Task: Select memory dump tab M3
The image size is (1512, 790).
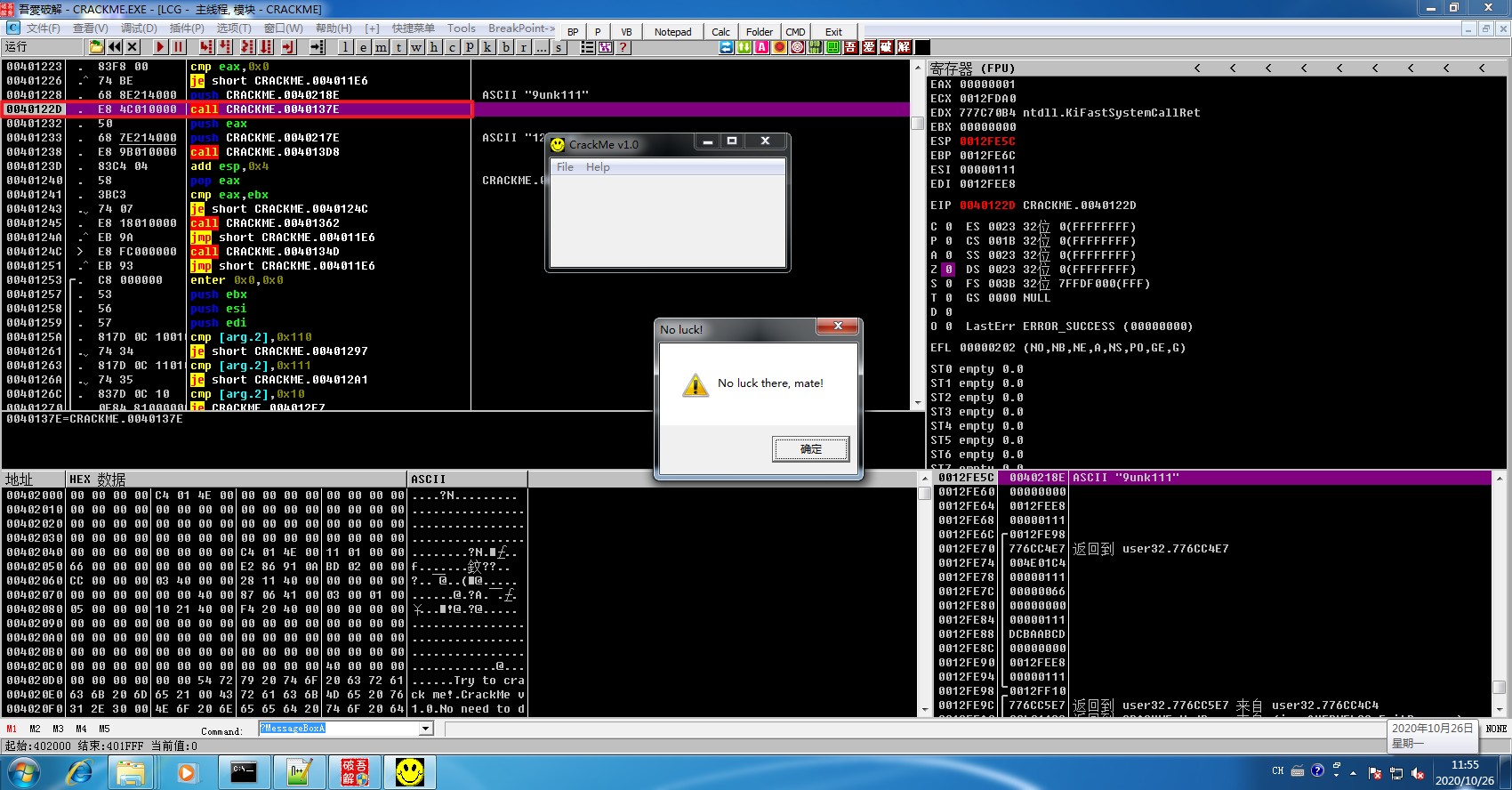Action: (58, 729)
